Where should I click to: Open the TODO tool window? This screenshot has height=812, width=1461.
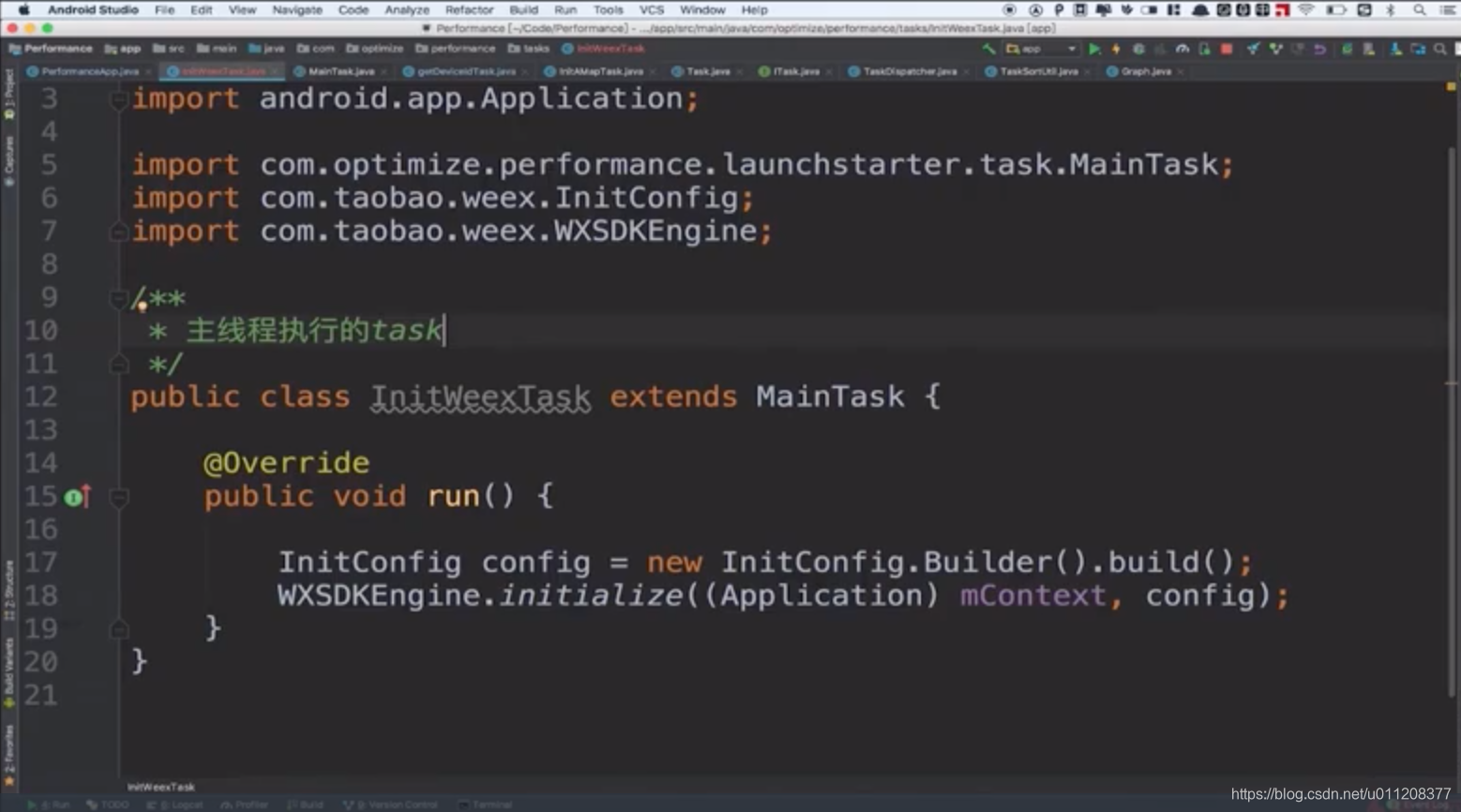(108, 804)
